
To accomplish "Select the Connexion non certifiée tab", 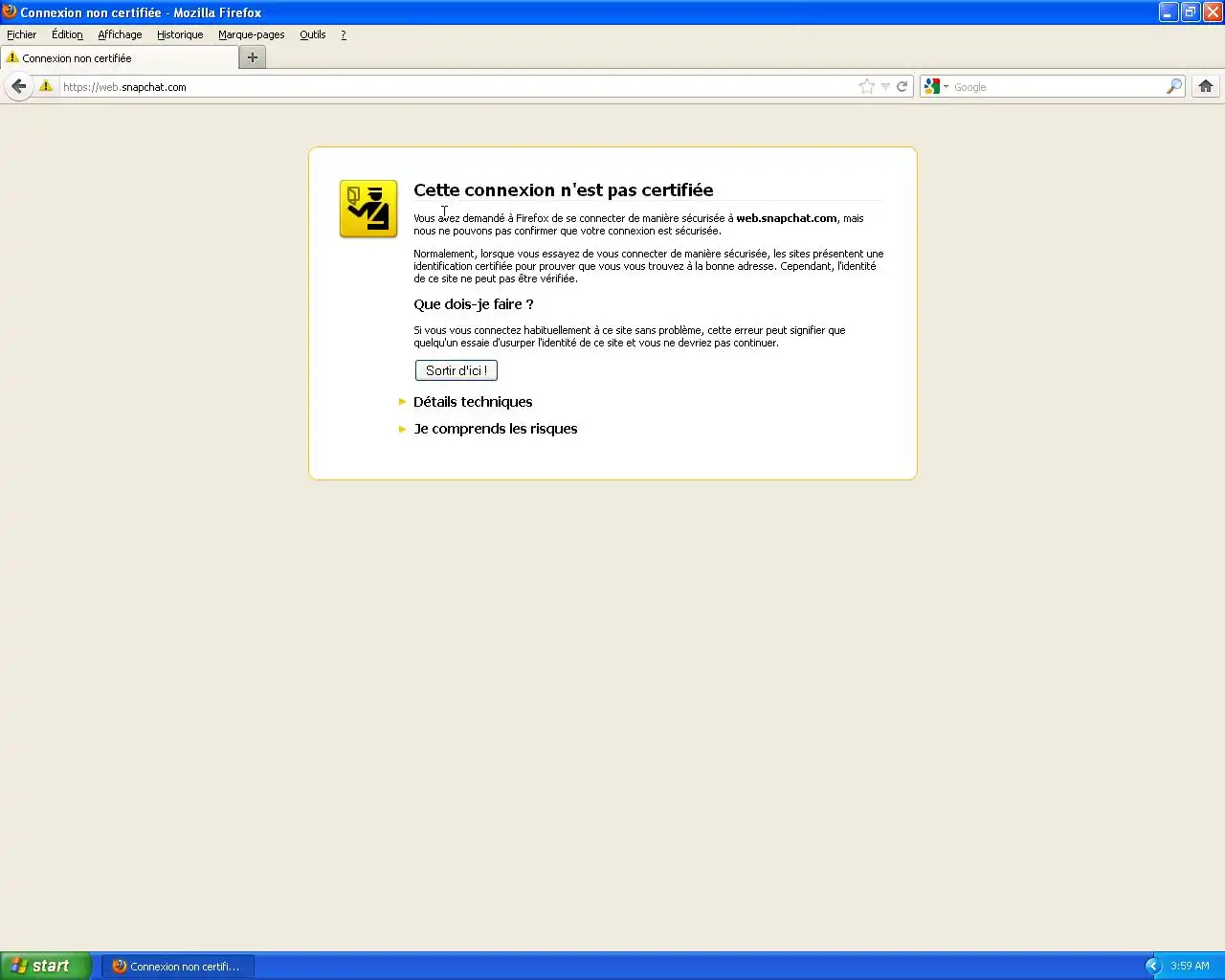I will [x=120, y=57].
